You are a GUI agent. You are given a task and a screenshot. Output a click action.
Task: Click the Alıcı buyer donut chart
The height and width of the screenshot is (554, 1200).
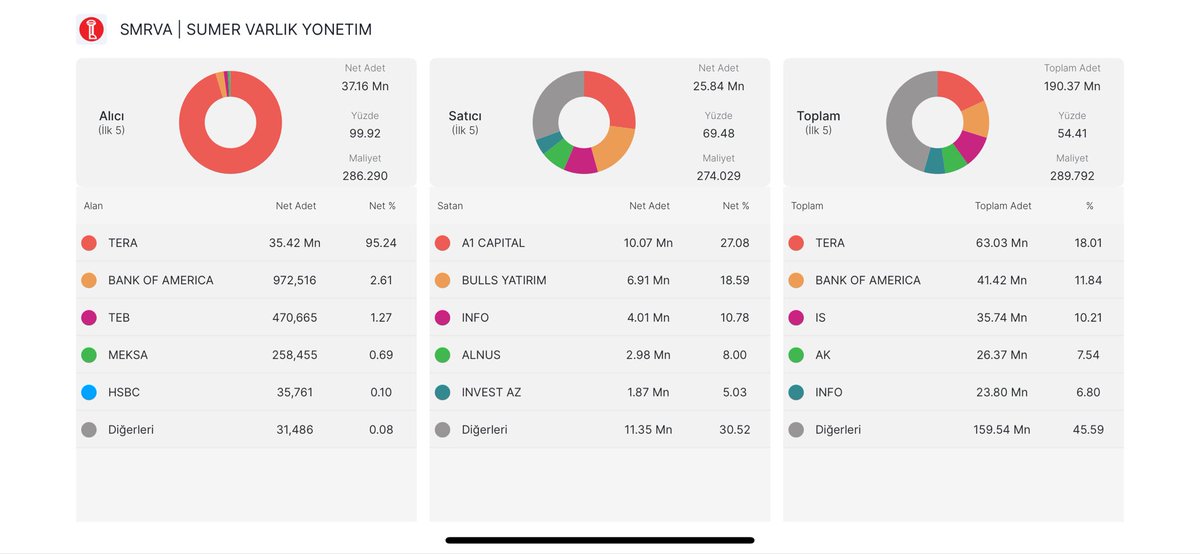tap(230, 123)
